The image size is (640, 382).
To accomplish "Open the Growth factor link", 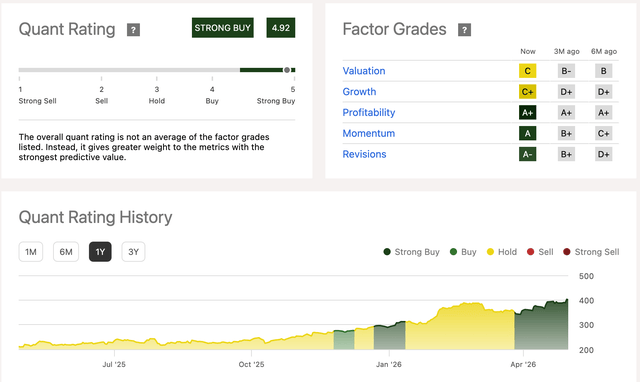I will pyautogui.click(x=359, y=92).
